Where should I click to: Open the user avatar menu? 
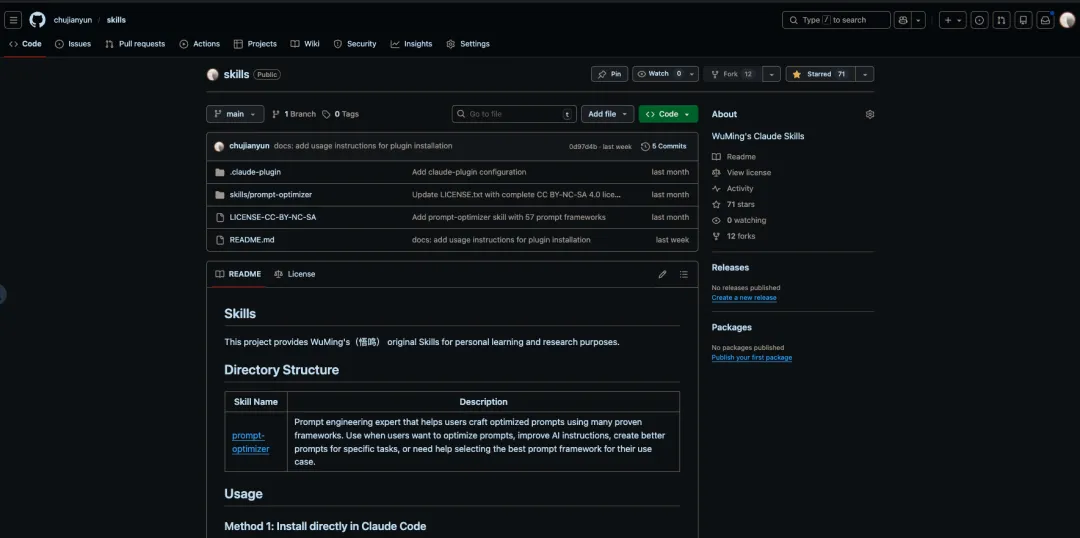(1067, 20)
